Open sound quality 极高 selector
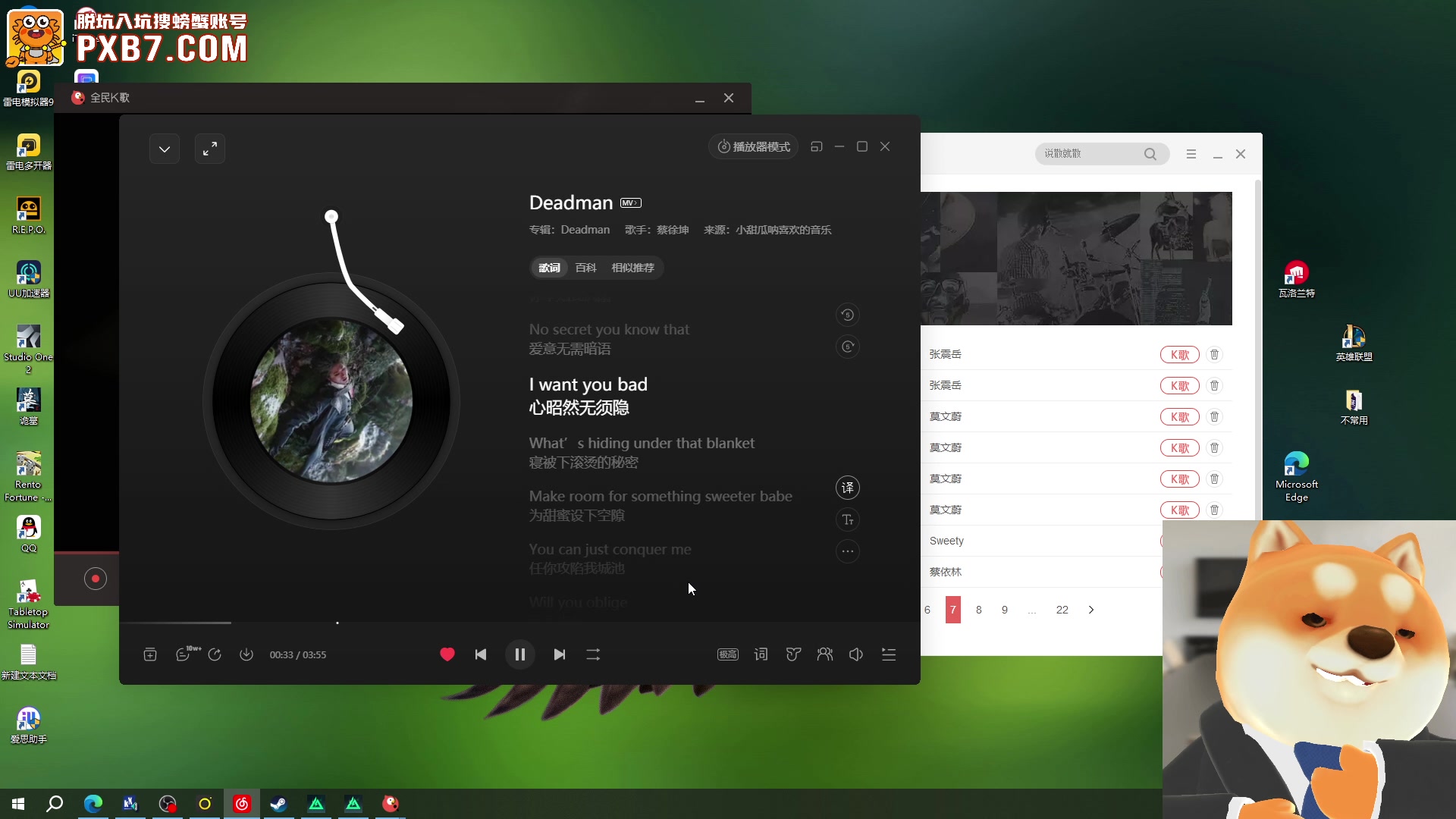The width and height of the screenshot is (1456, 819). tap(728, 654)
